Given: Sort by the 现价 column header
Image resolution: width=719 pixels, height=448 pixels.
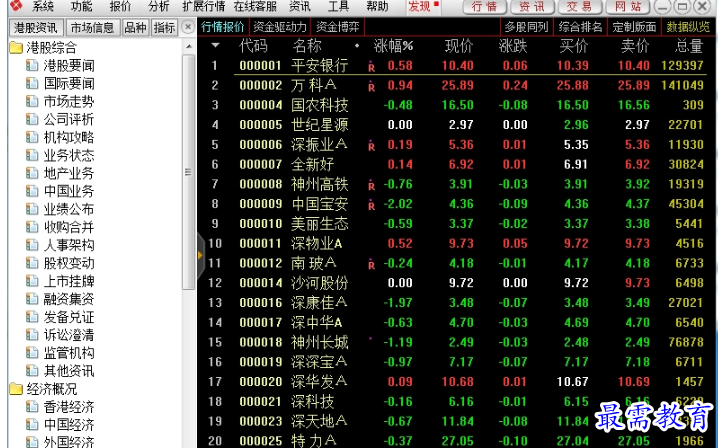Looking at the screenshot, I should pyautogui.click(x=459, y=46).
